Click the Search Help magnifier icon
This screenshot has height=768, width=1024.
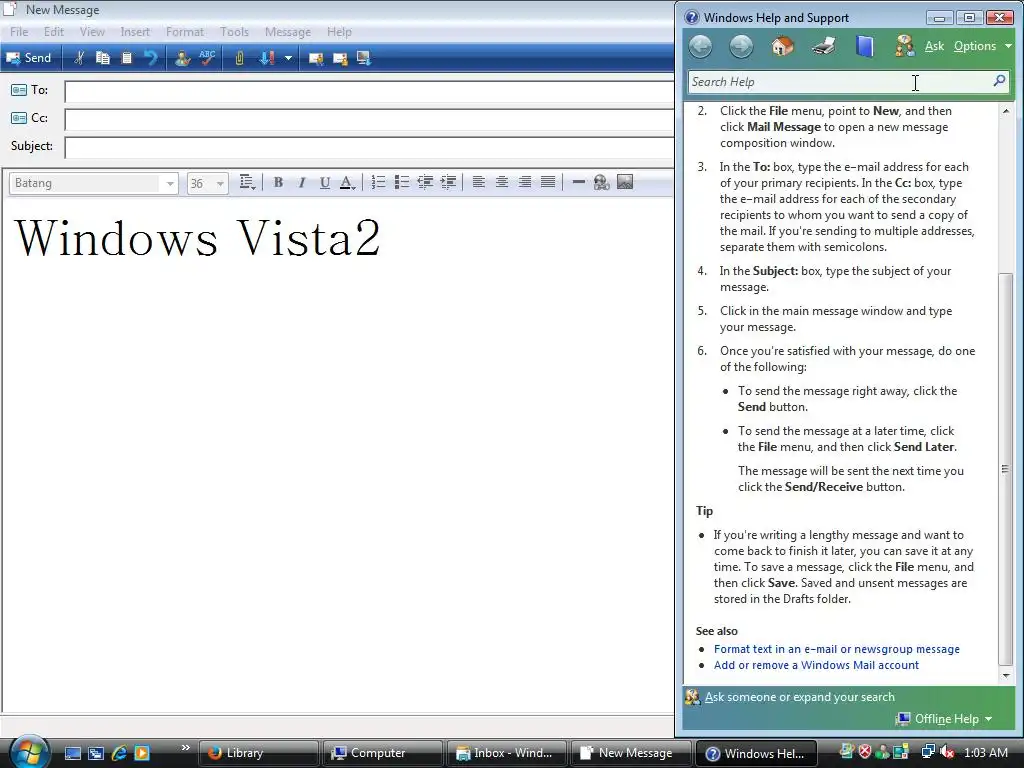click(999, 82)
